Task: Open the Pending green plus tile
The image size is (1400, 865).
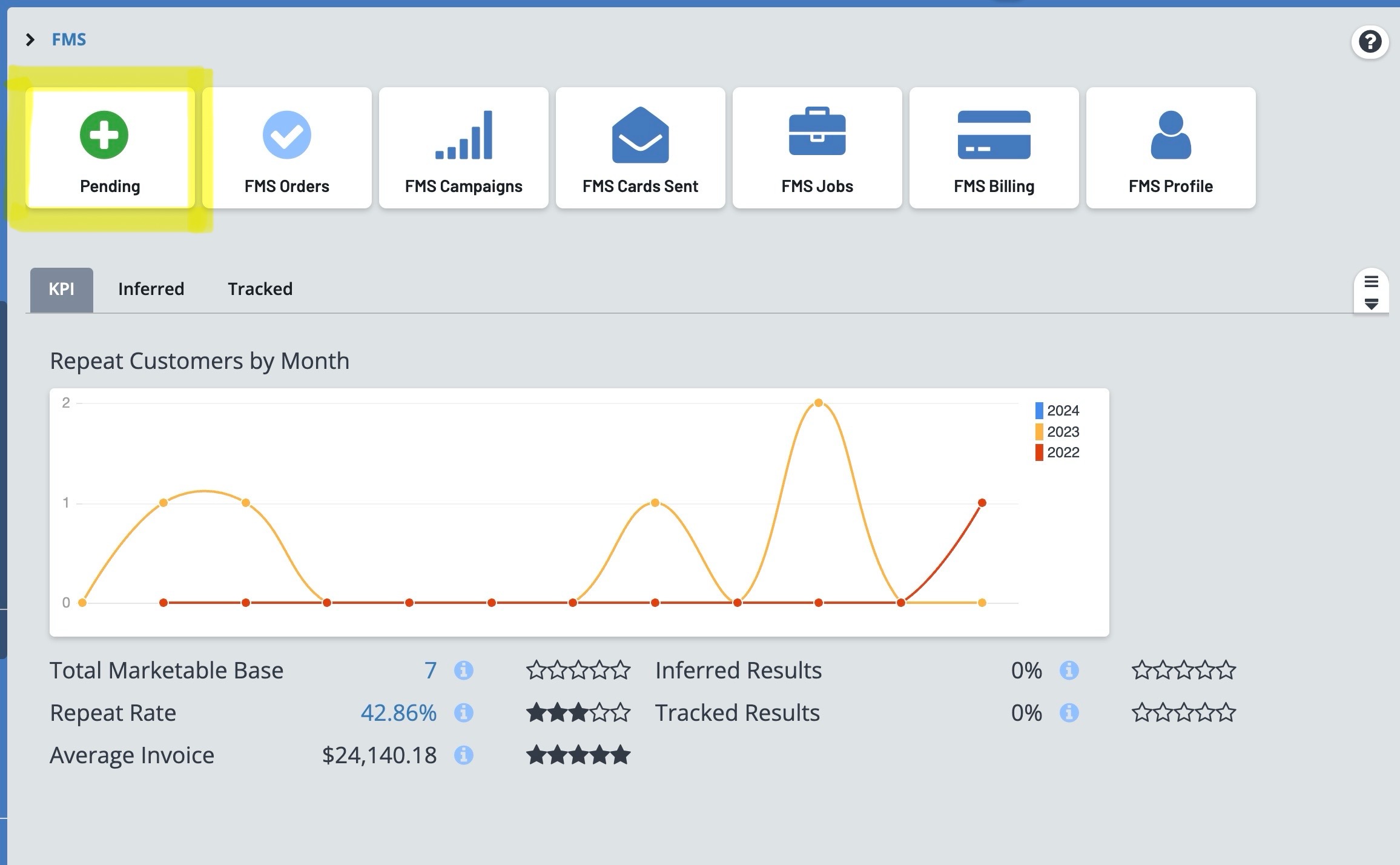Action: click(110, 148)
